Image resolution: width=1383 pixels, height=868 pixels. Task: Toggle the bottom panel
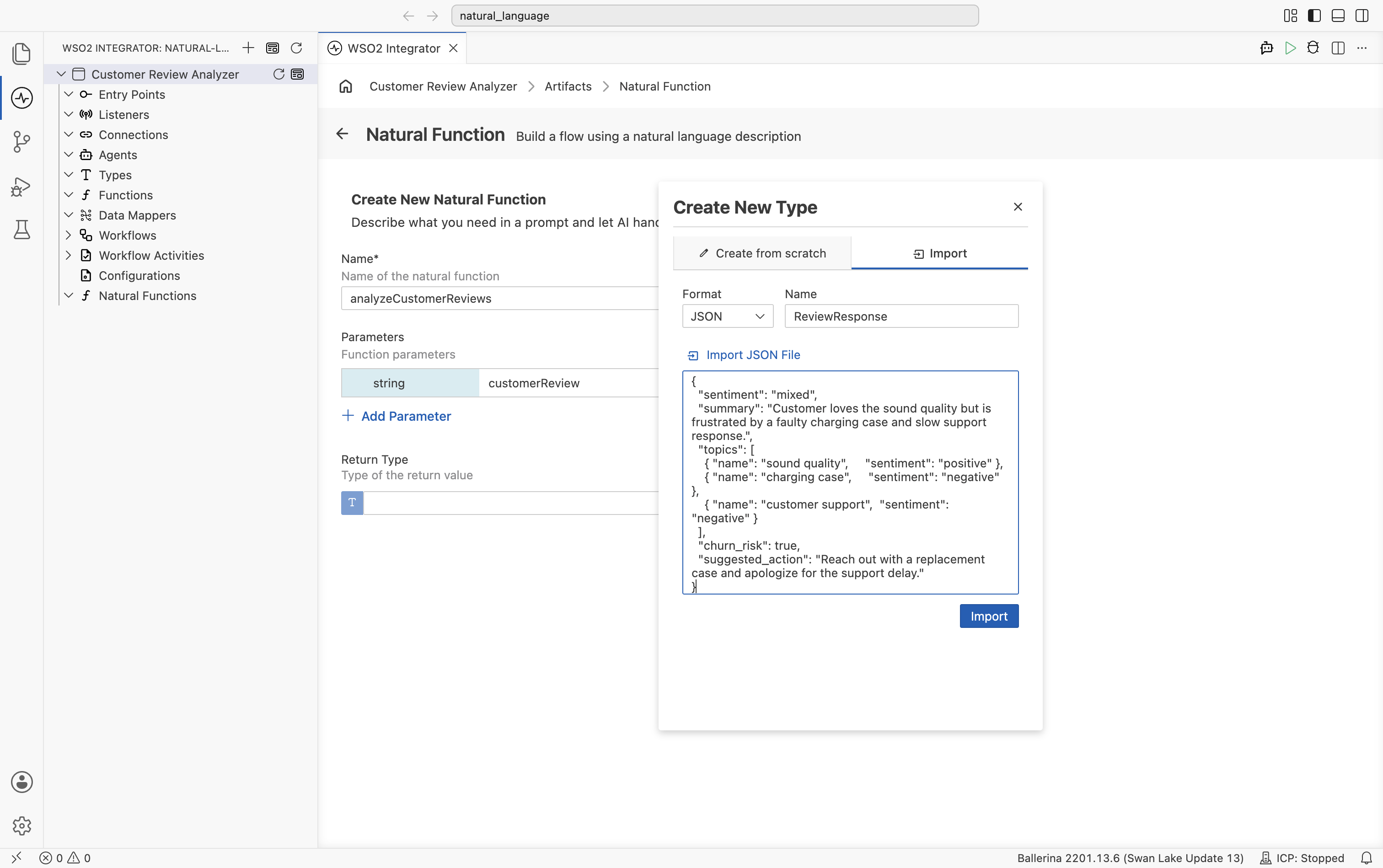click(1338, 16)
